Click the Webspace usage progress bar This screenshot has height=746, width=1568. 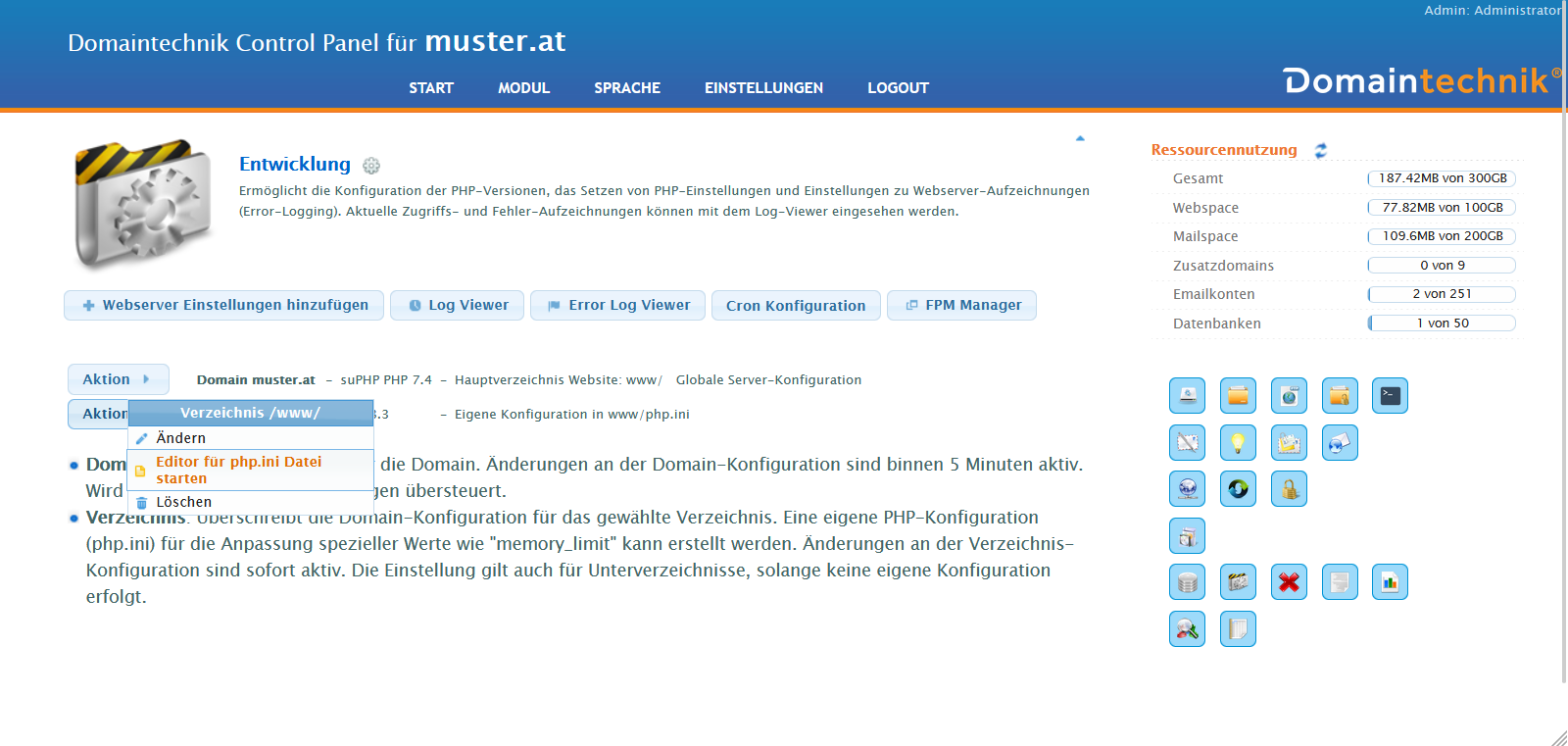(1442, 208)
